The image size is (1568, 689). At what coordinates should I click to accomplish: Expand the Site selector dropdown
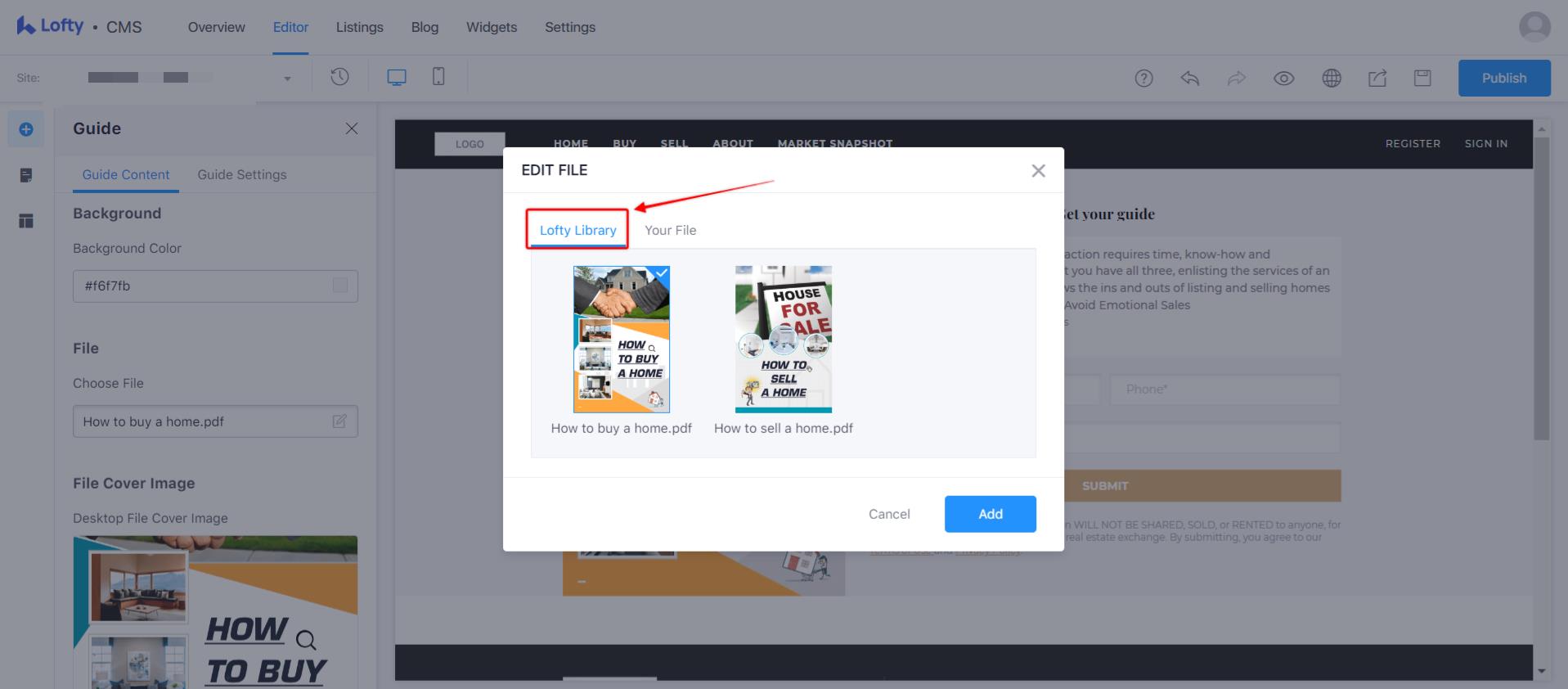click(x=287, y=79)
